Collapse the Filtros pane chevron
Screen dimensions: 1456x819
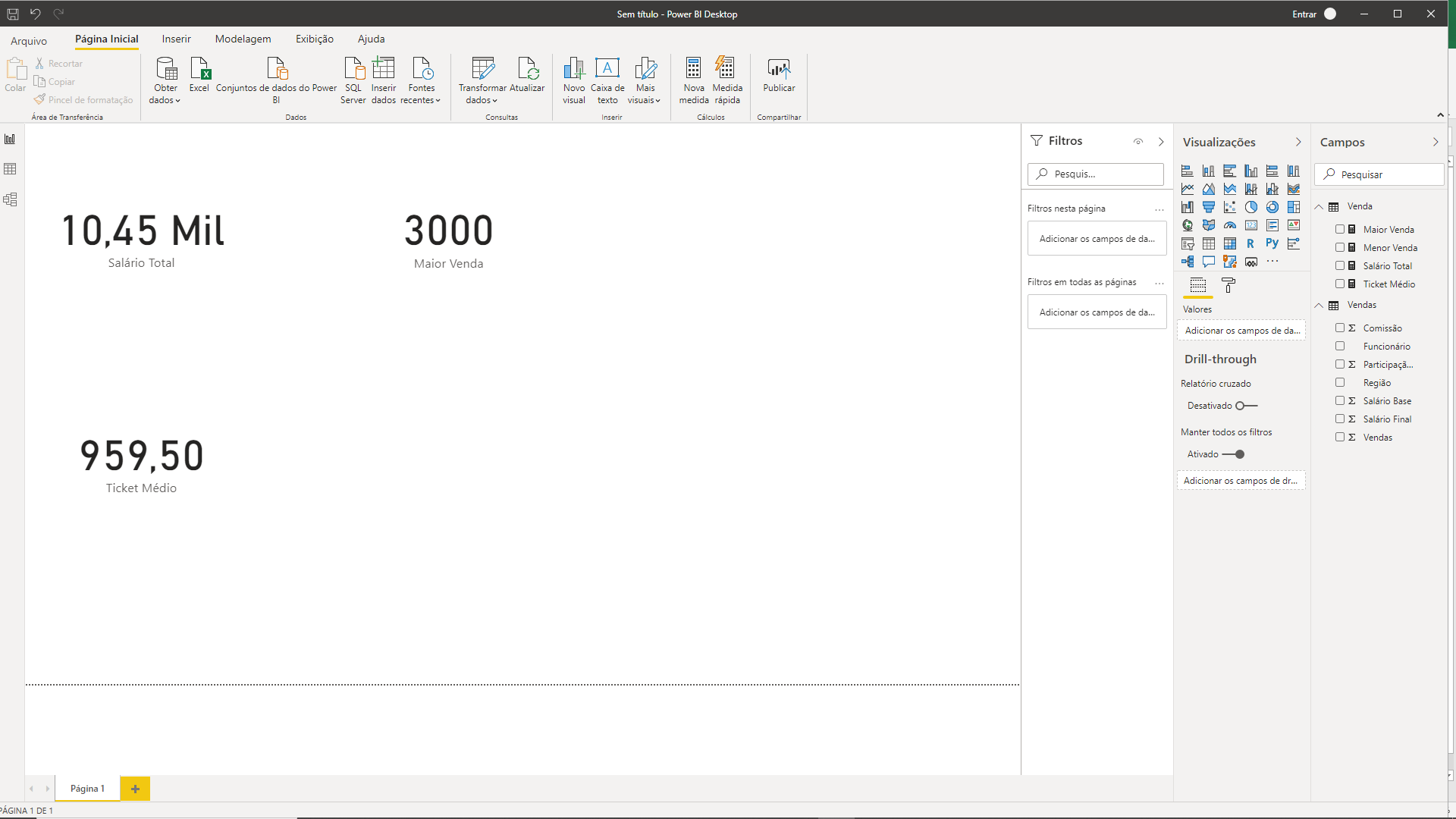(1161, 142)
